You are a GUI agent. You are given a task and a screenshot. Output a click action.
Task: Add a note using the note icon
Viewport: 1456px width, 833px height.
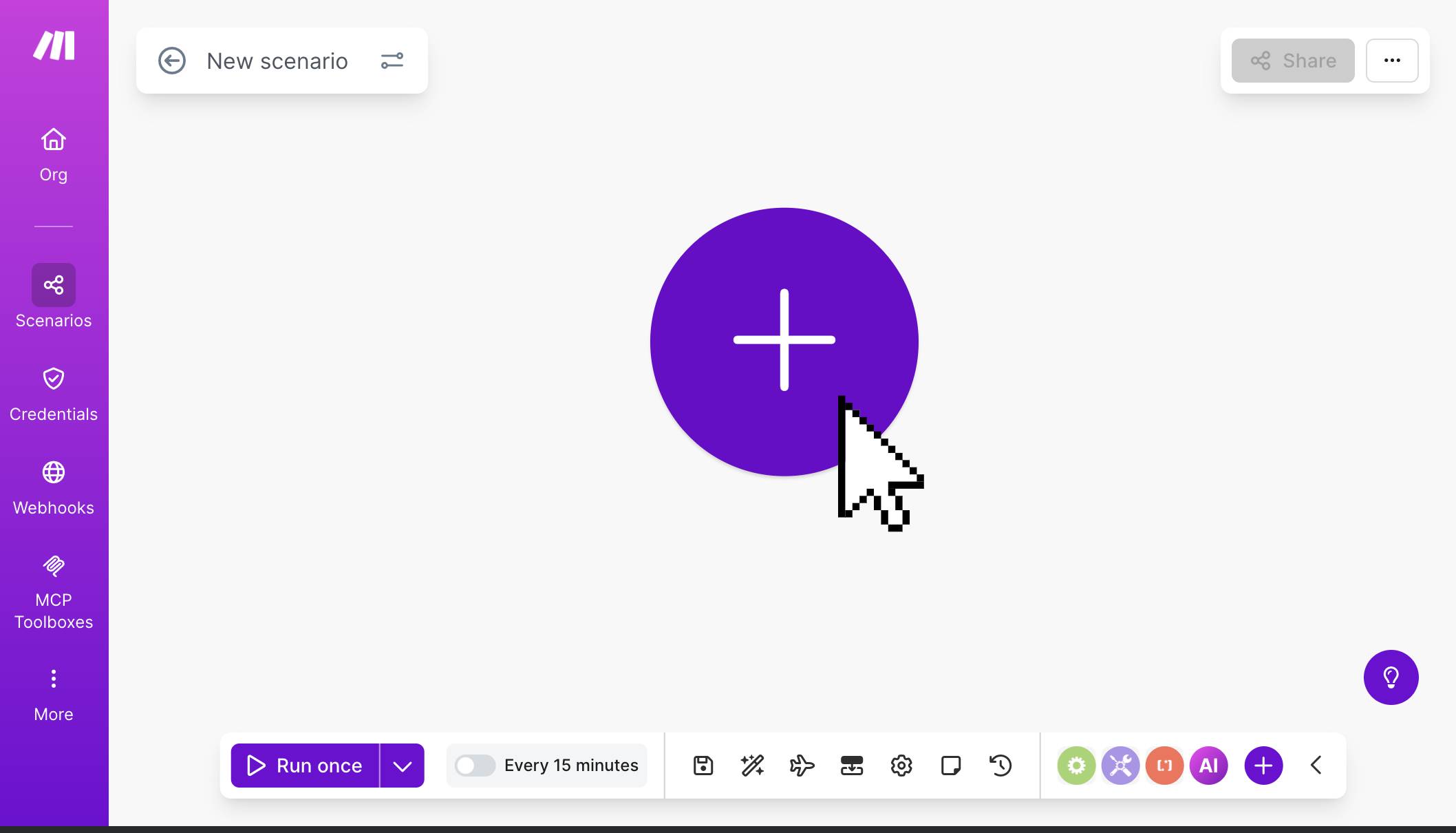click(x=951, y=765)
